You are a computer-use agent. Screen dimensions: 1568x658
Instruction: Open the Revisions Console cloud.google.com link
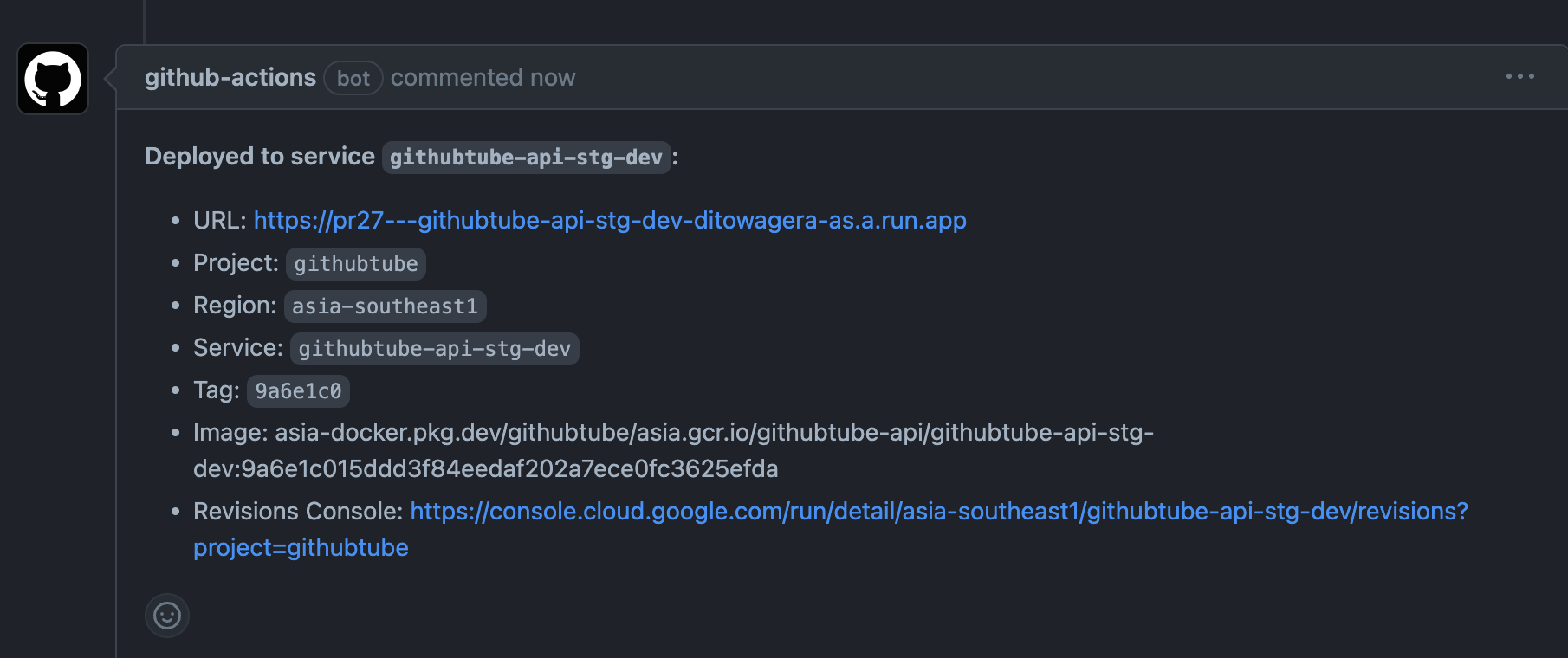pos(938,512)
